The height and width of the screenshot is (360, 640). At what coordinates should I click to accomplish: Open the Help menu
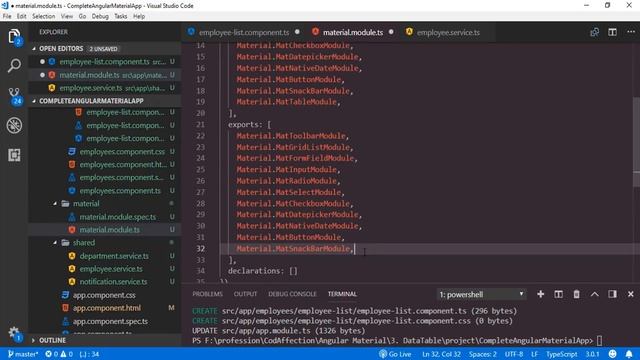[x=139, y=16]
